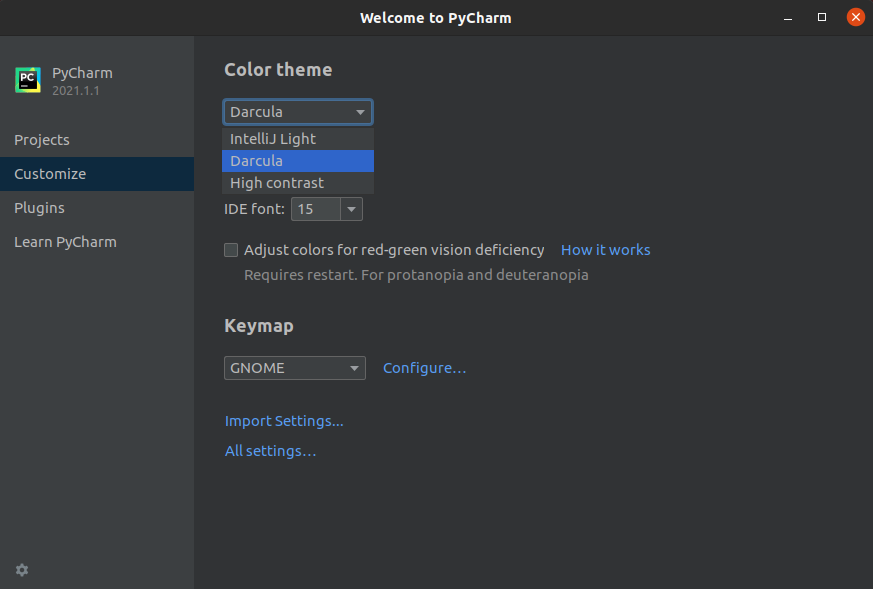Viewport: 873px width, 589px height.
Task: Click the Color theme heading
Action: (x=278, y=70)
